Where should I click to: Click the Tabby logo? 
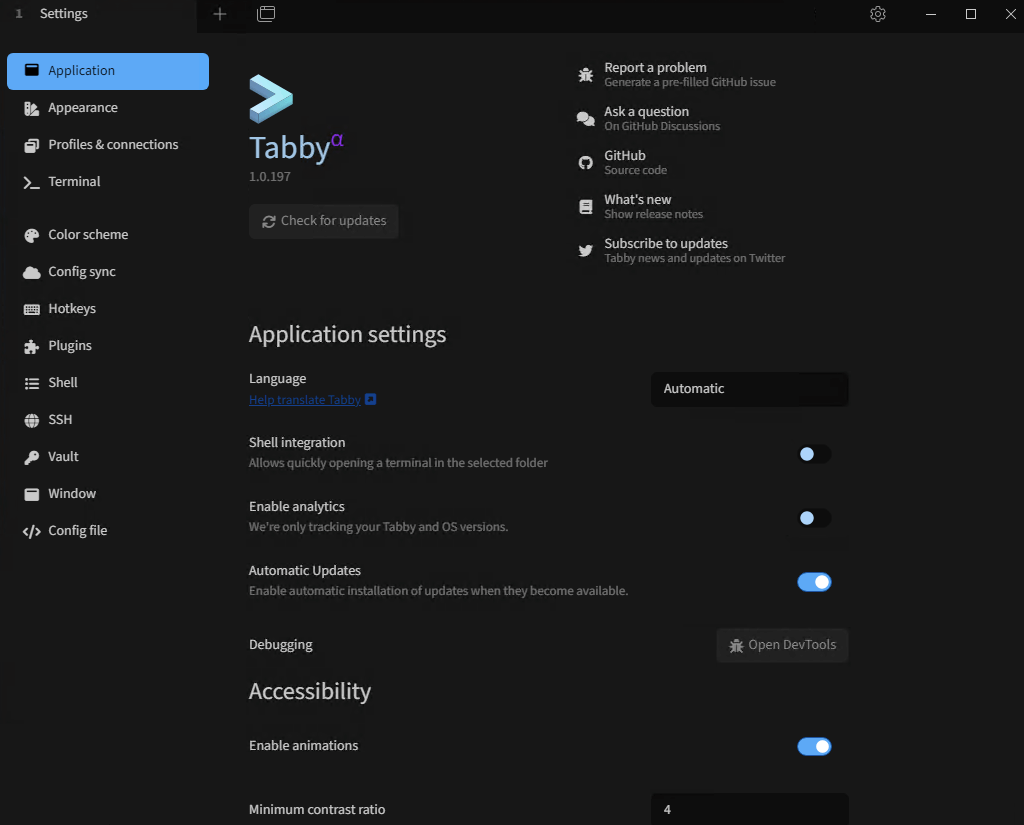click(271, 99)
